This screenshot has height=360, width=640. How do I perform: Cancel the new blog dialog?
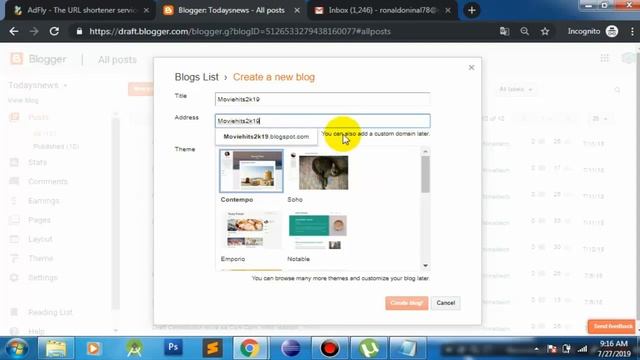coord(445,303)
